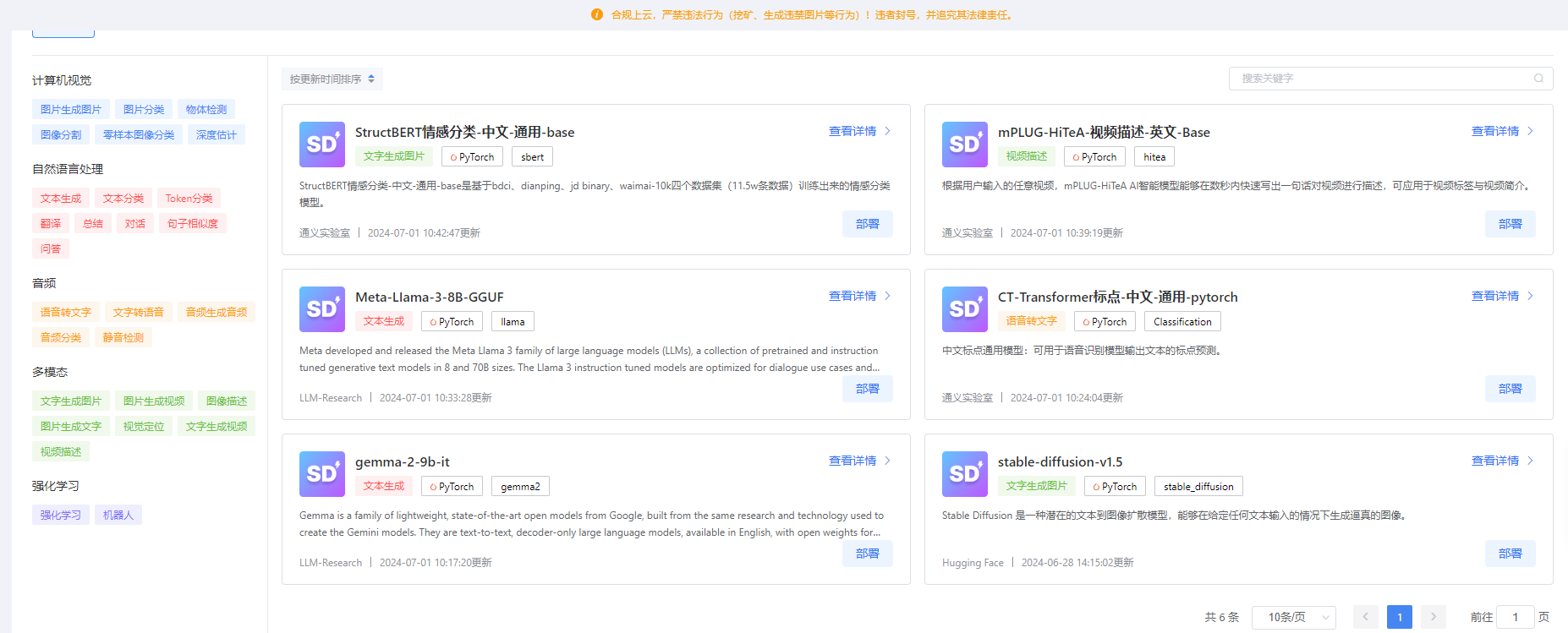The width and height of the screenshot is (1568, 633).
Task: Open the 10条/页 page size dropdown
Action: point(1294,617)
